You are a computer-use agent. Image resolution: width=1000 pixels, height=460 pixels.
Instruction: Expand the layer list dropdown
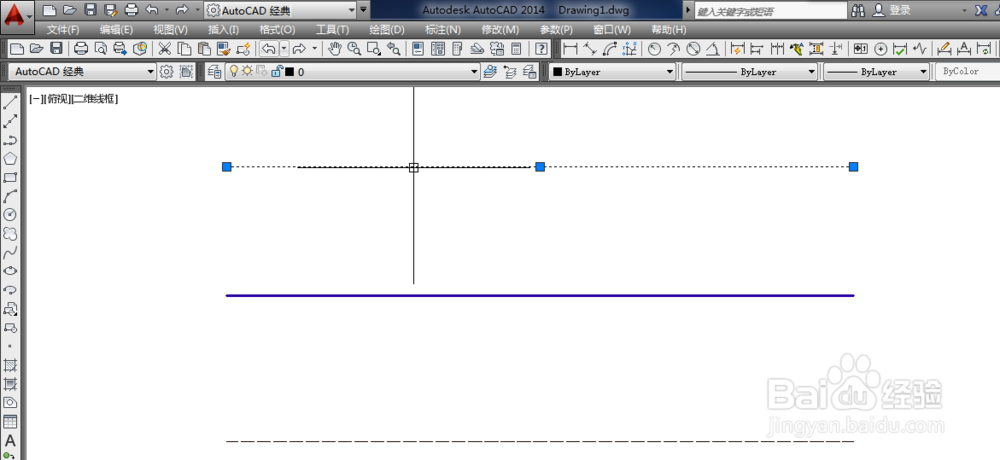(474, 72)
